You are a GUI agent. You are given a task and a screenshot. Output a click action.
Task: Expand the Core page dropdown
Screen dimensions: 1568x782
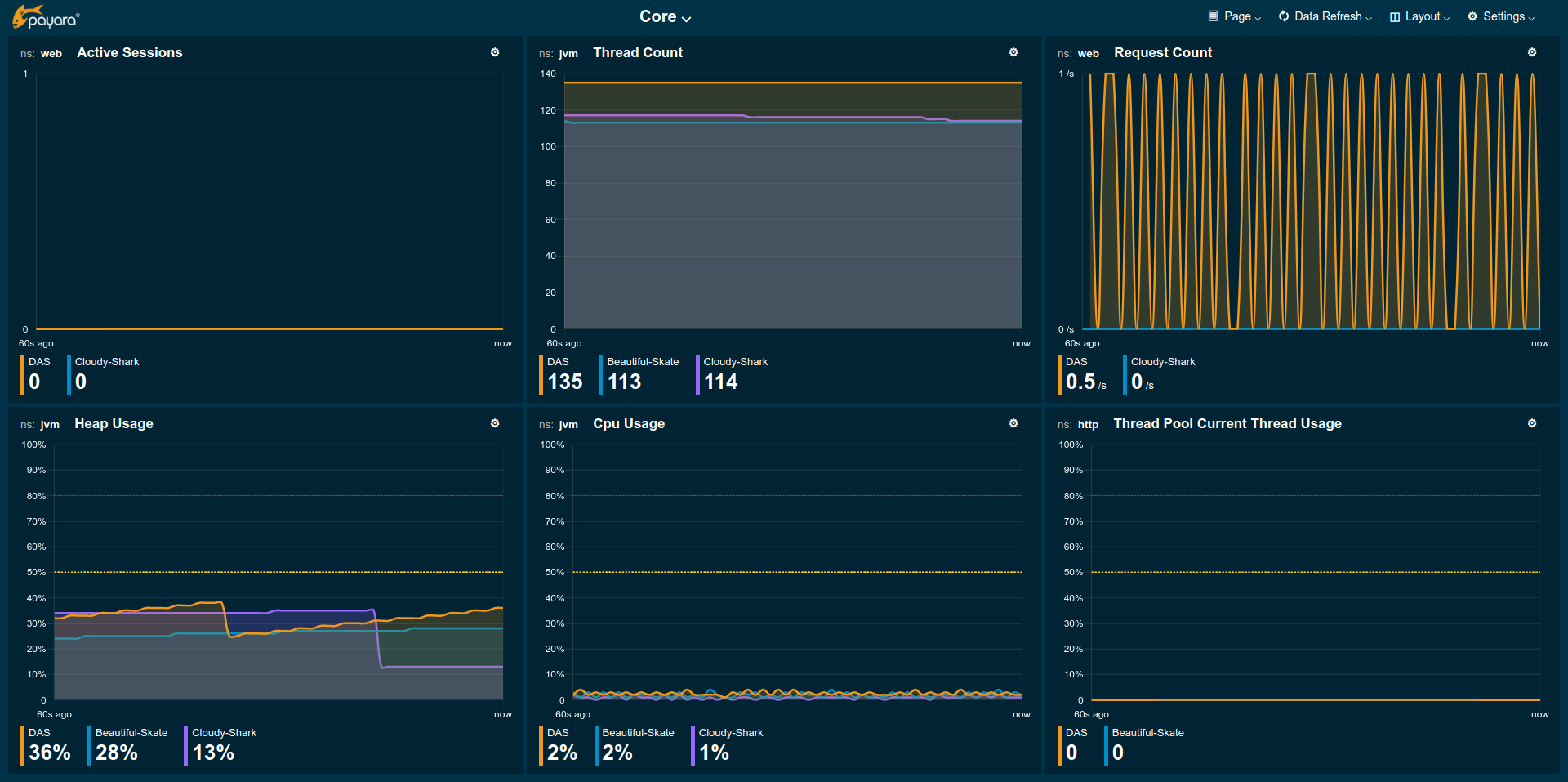(x=665, y=17)
